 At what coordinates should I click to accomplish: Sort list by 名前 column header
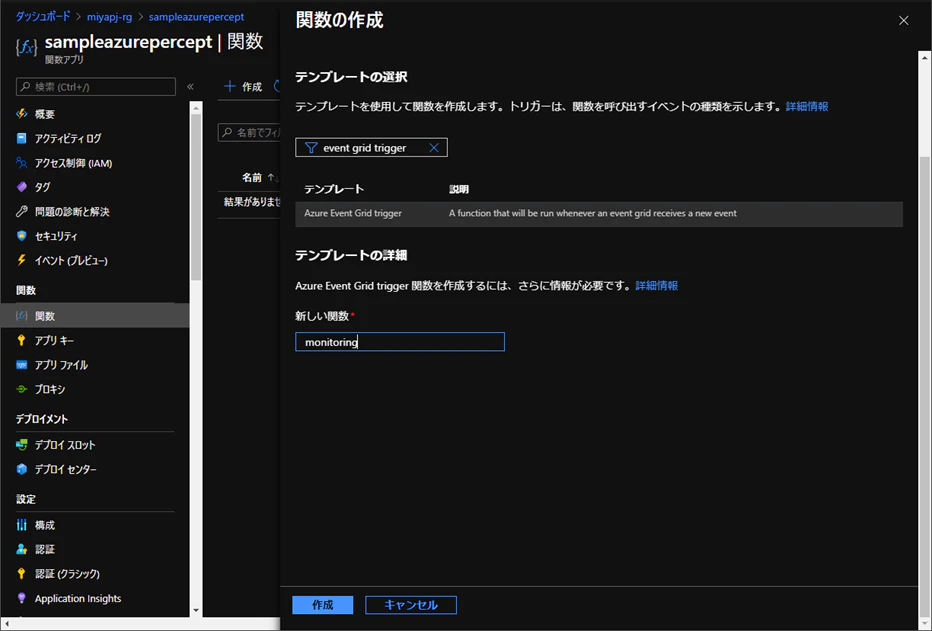click(252, 177)
